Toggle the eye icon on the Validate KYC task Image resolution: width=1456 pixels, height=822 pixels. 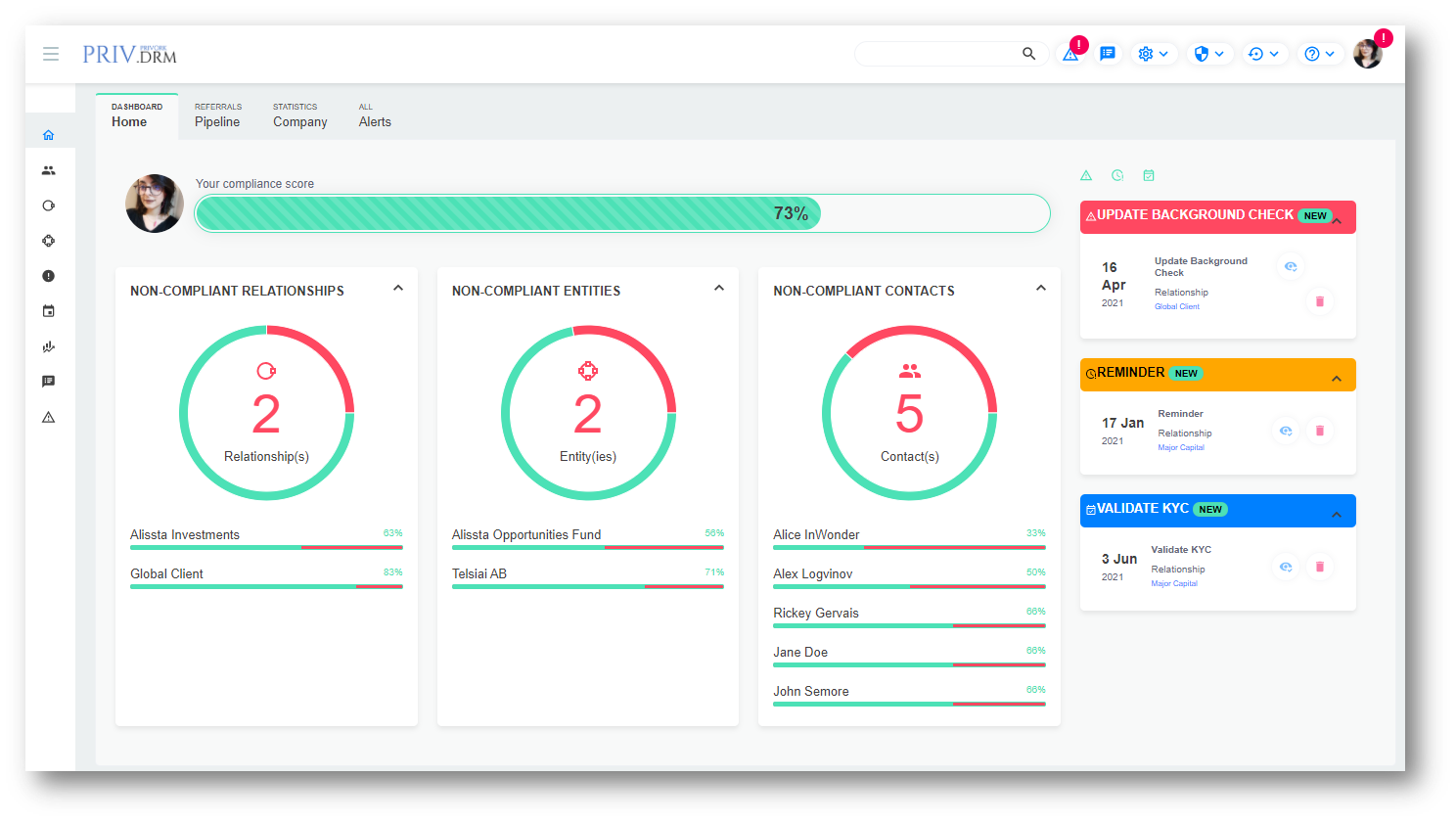[x=1286, y=567]
